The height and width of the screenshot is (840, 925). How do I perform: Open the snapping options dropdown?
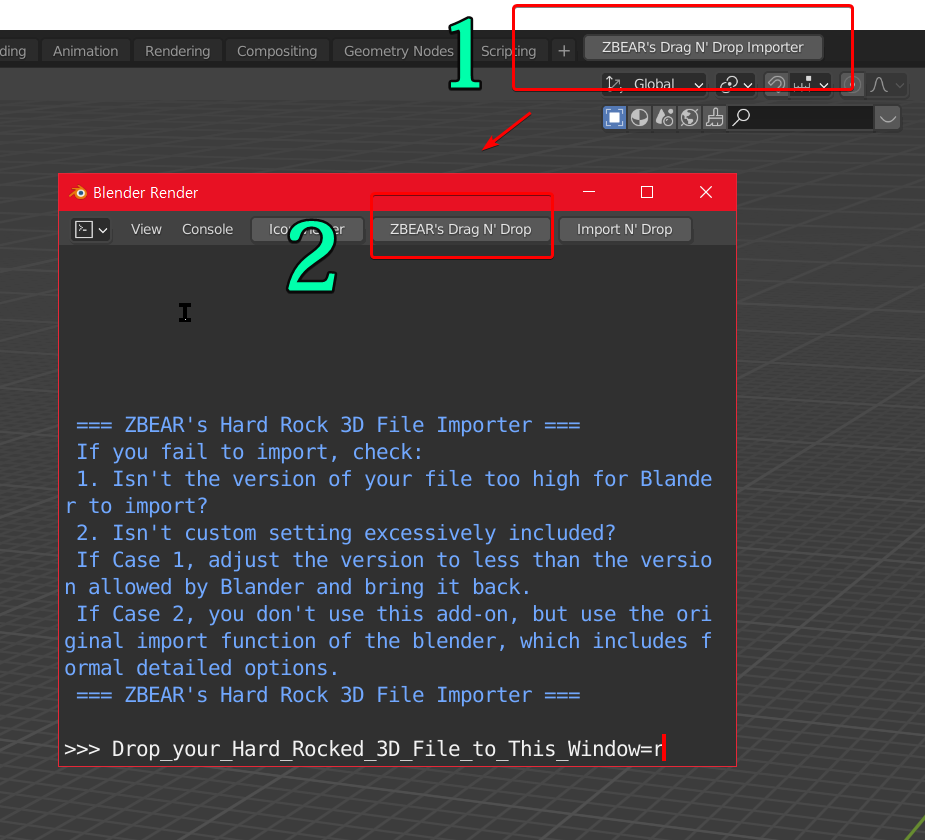pyautogui.click(x=810, y=84)
